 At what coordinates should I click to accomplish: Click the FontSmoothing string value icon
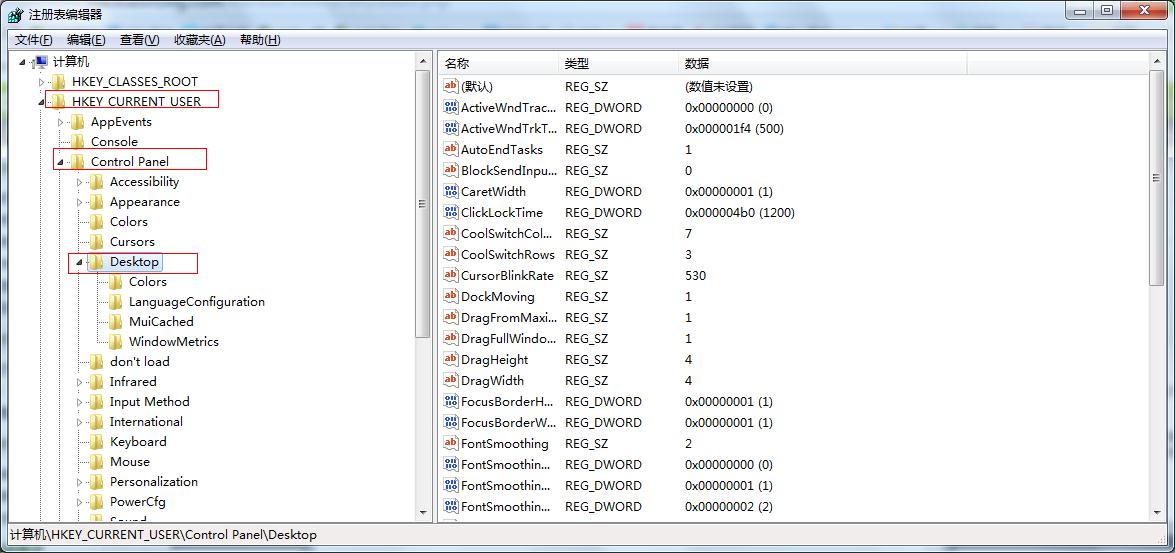click(450, 444)
